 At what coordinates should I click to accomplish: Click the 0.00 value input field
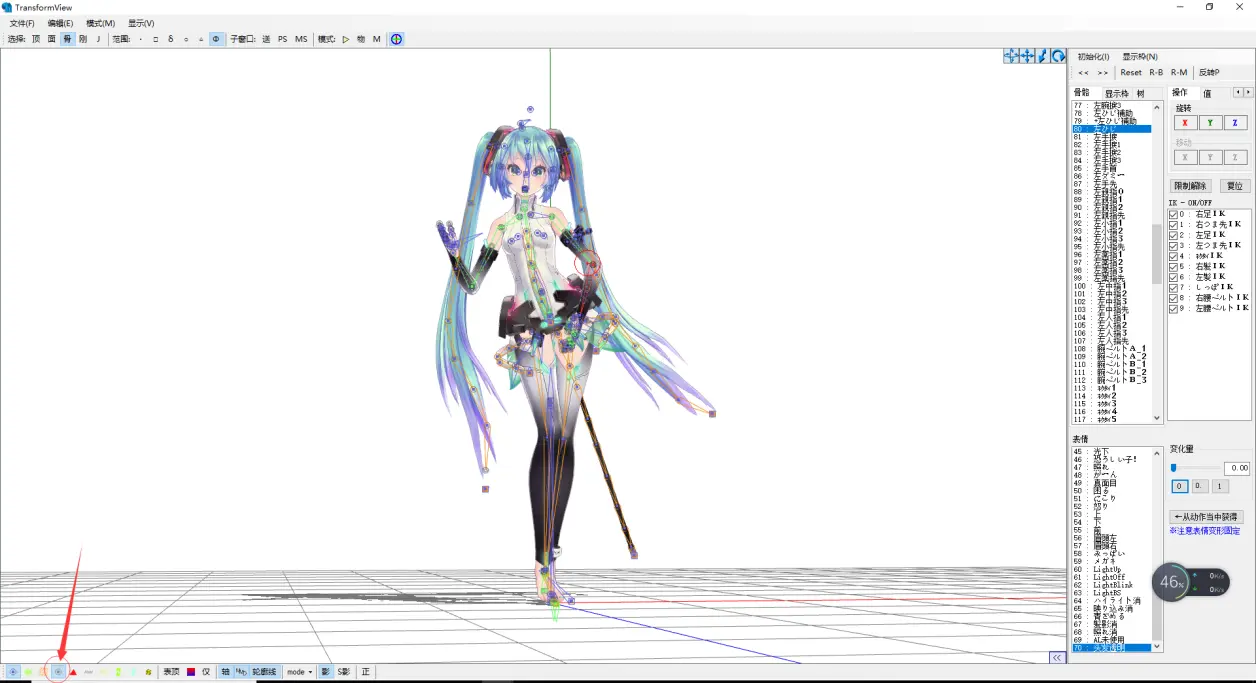[1237, 468]
